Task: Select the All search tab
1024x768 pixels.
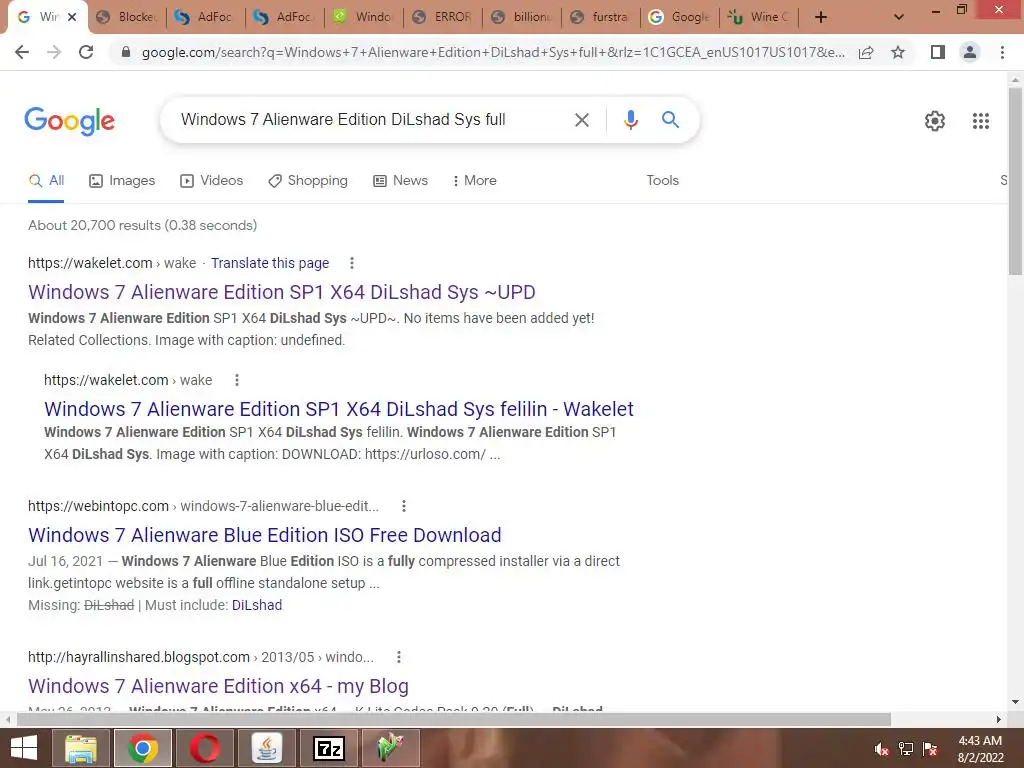Action: point(46,181)
